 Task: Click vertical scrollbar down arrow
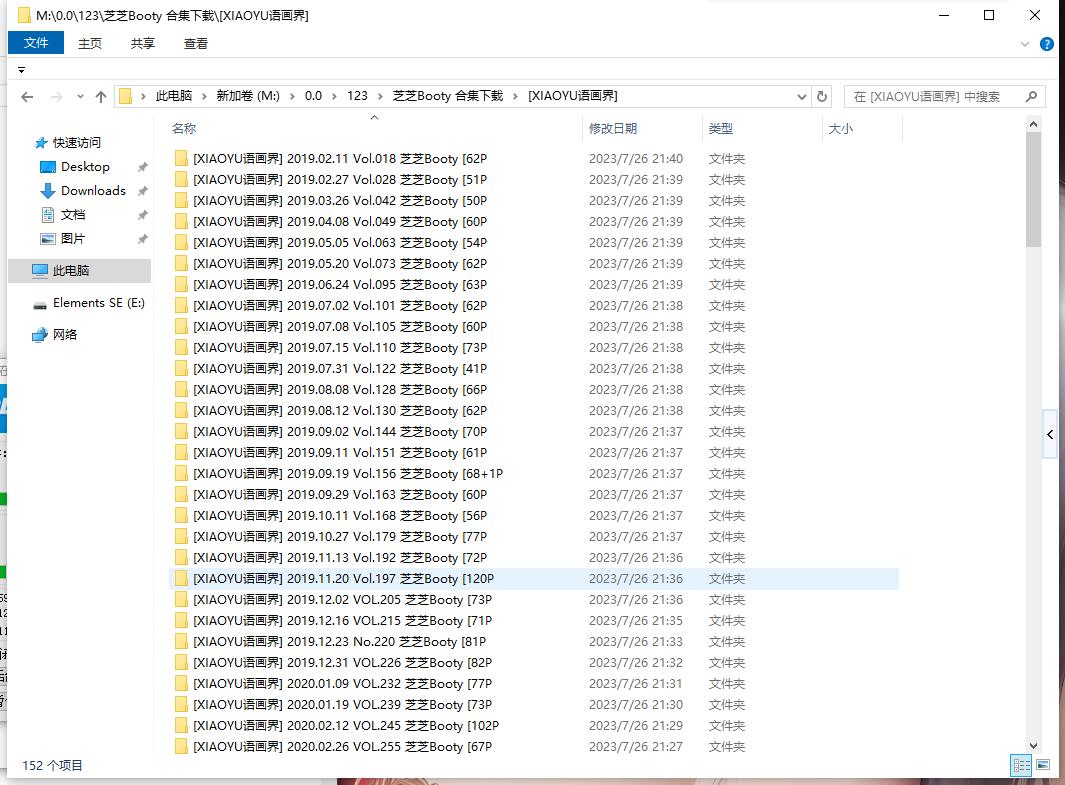[x=1033, y=746]
